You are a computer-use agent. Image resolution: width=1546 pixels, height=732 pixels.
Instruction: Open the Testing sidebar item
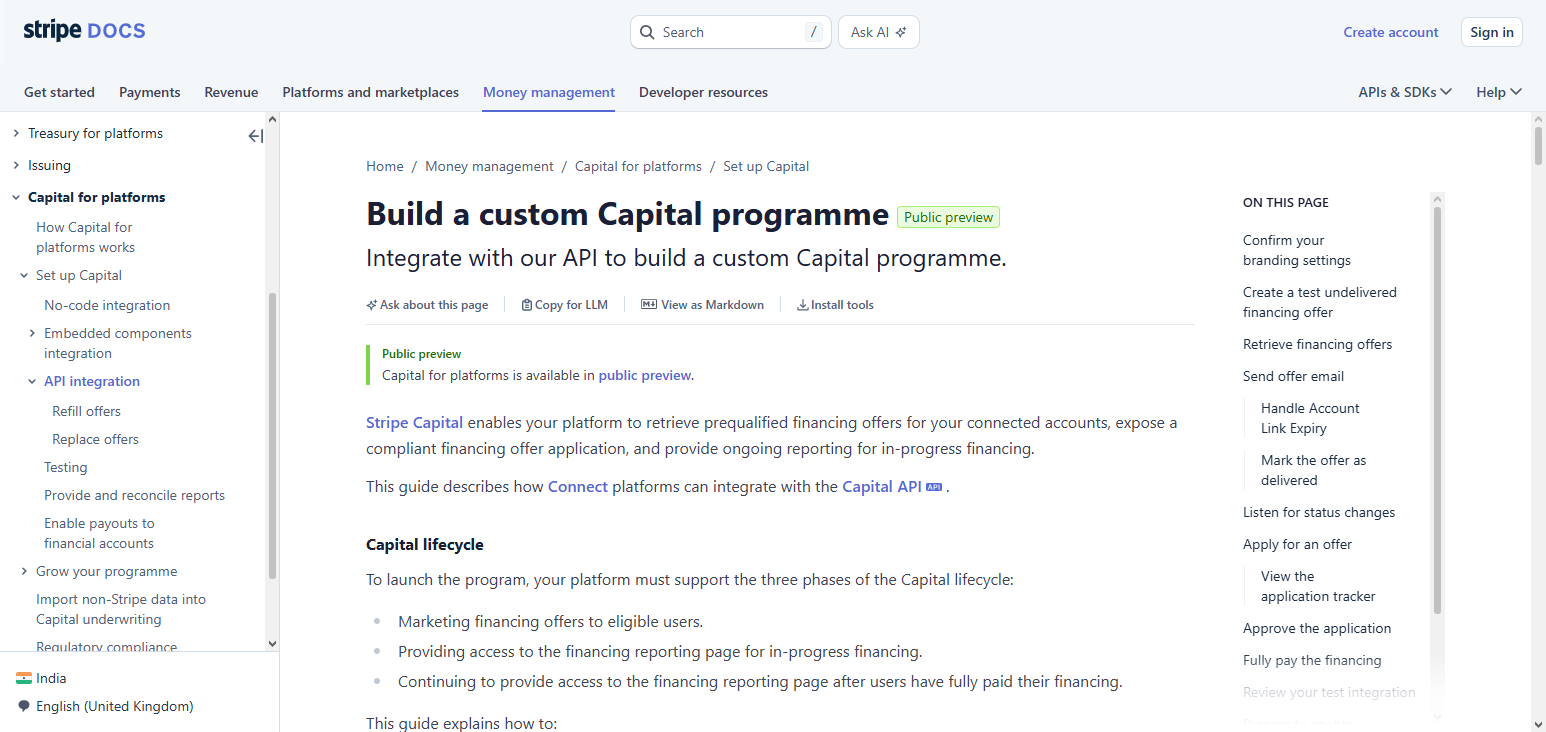click(65, 467)
